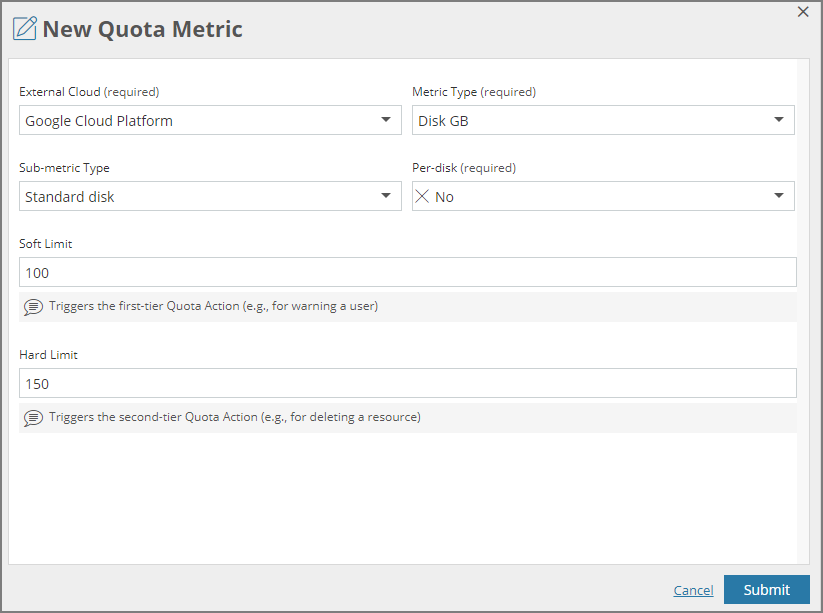This screenshot has width=823, height=613.
Task: Close the New Quota Metric dialog
Action: tap(803, 12)
